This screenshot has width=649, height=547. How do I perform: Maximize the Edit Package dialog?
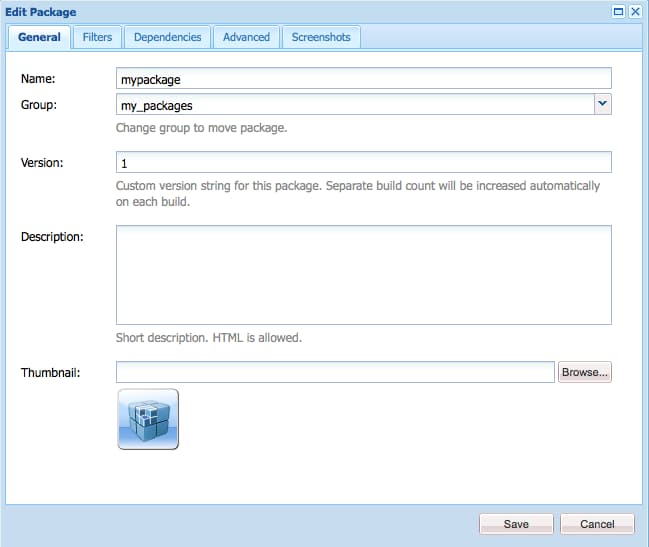[618, 12]
